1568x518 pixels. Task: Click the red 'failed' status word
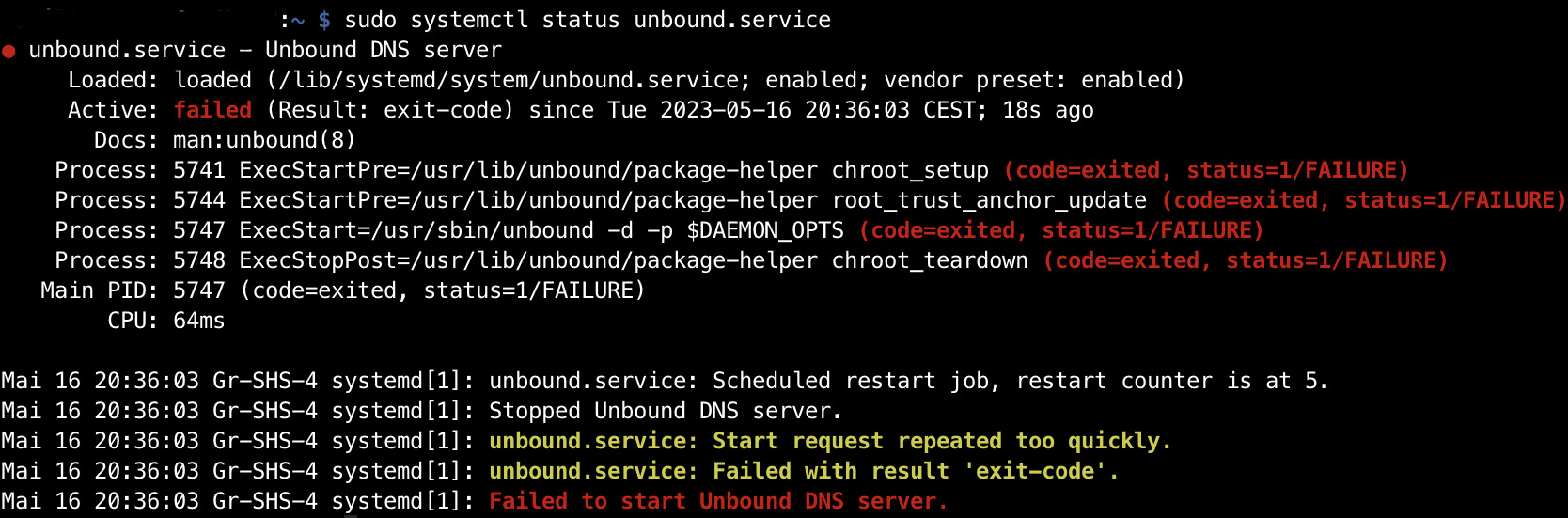pyautogui.click(x=212, y=110)
